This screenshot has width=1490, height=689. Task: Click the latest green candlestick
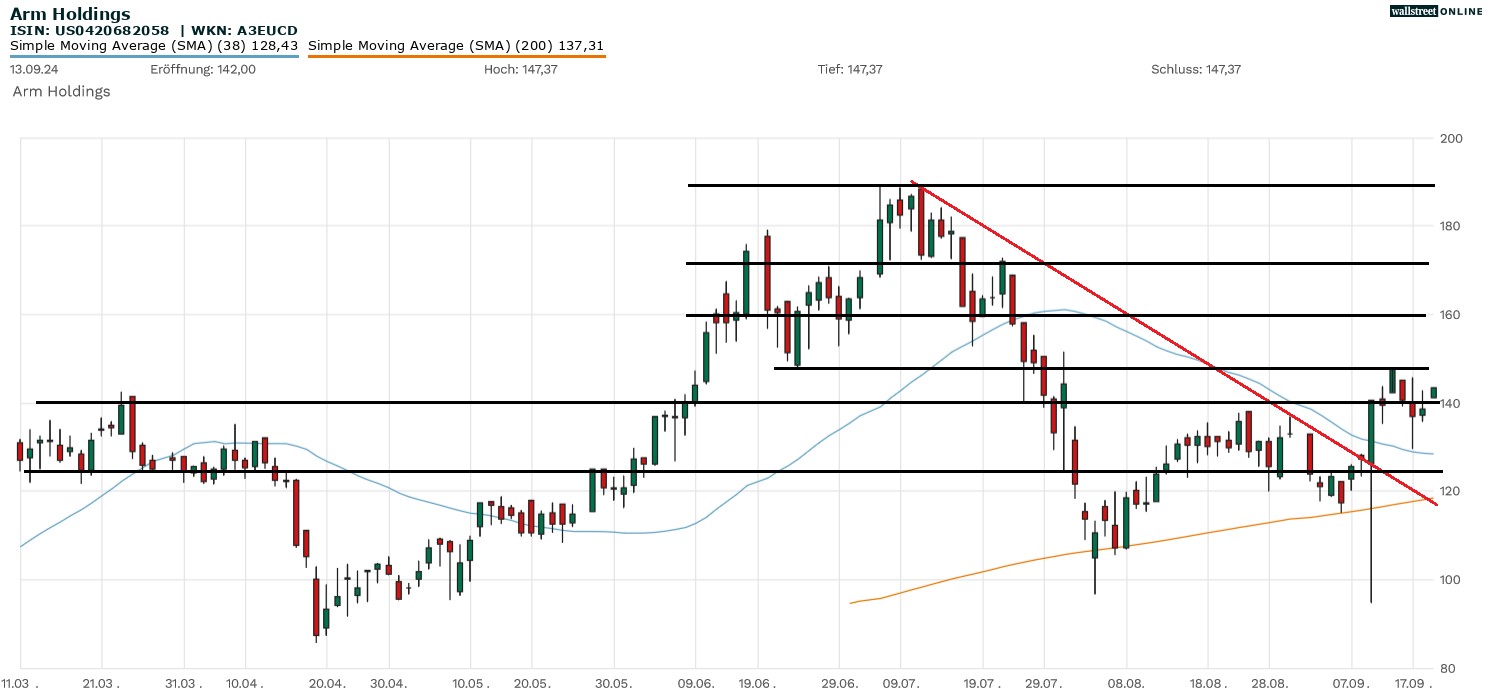pyautogui.click(x=1433, y=392)
